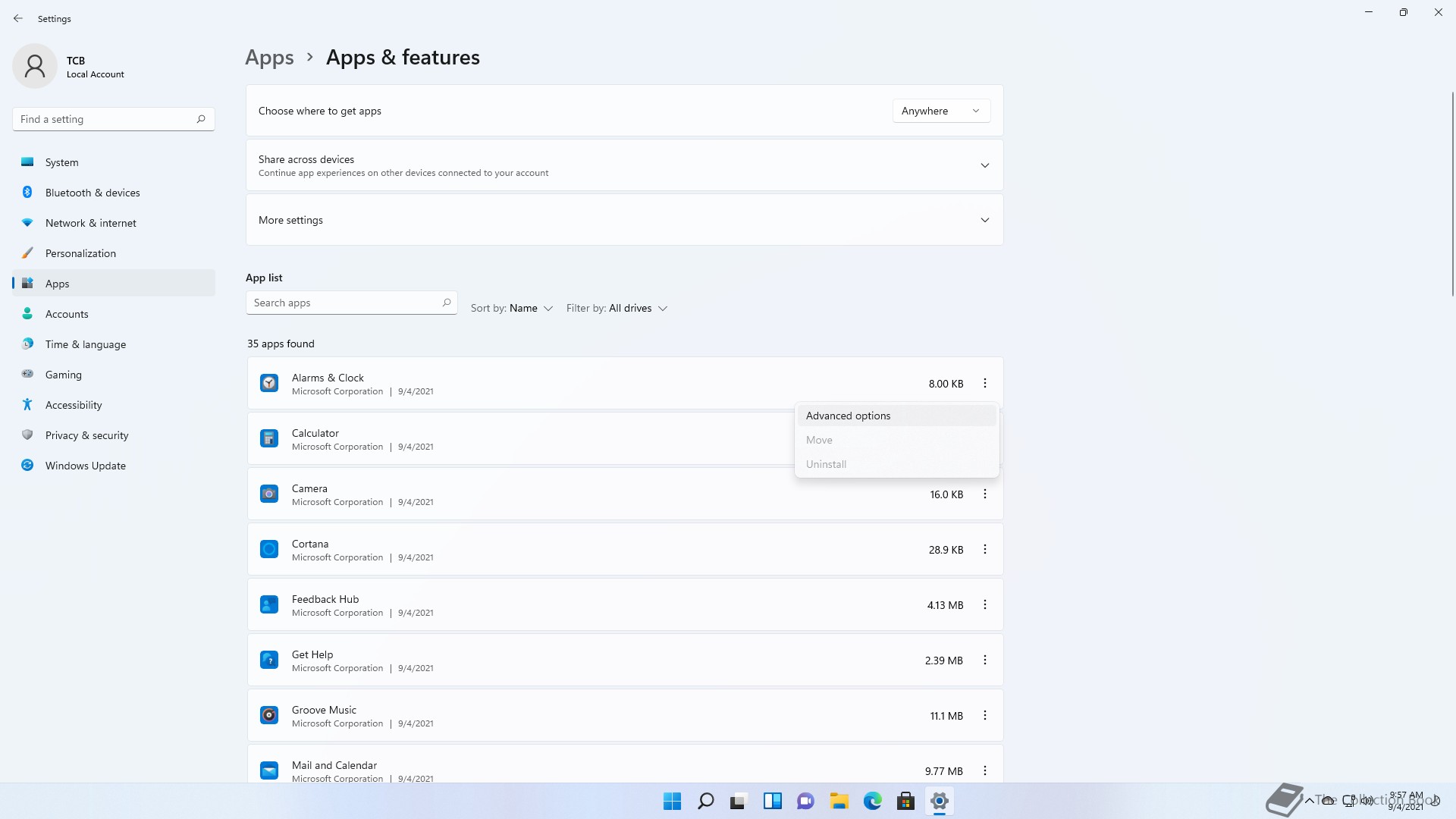Viewport: 1456px width, 819px height.
Task: Open Windows Update settings
Action: point(114,466)
